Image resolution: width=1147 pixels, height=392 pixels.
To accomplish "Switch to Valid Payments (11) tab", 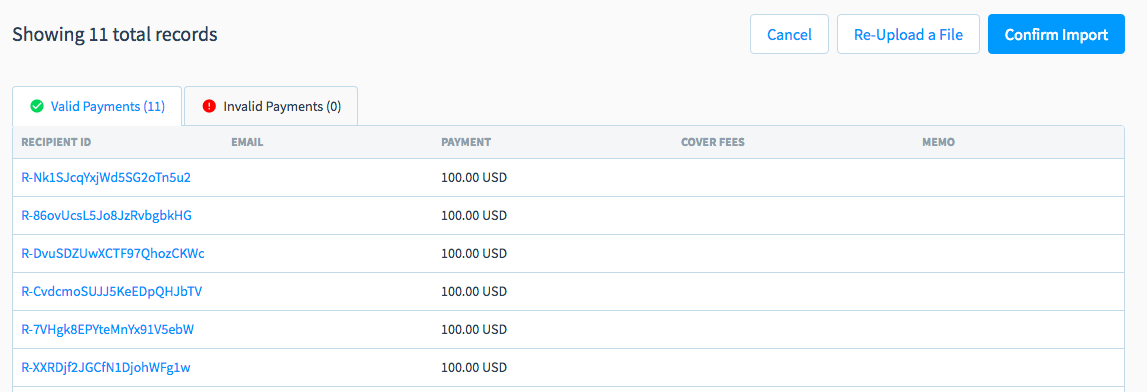I will 97,106.
